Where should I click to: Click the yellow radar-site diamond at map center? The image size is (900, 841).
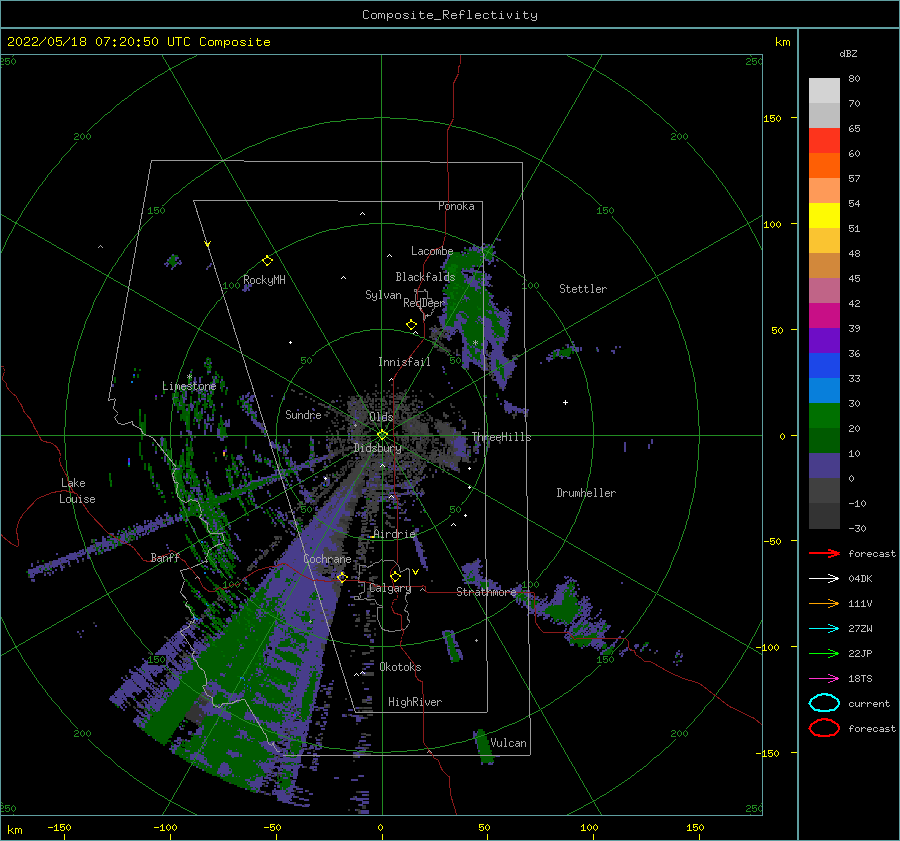[x=382, y=435]
